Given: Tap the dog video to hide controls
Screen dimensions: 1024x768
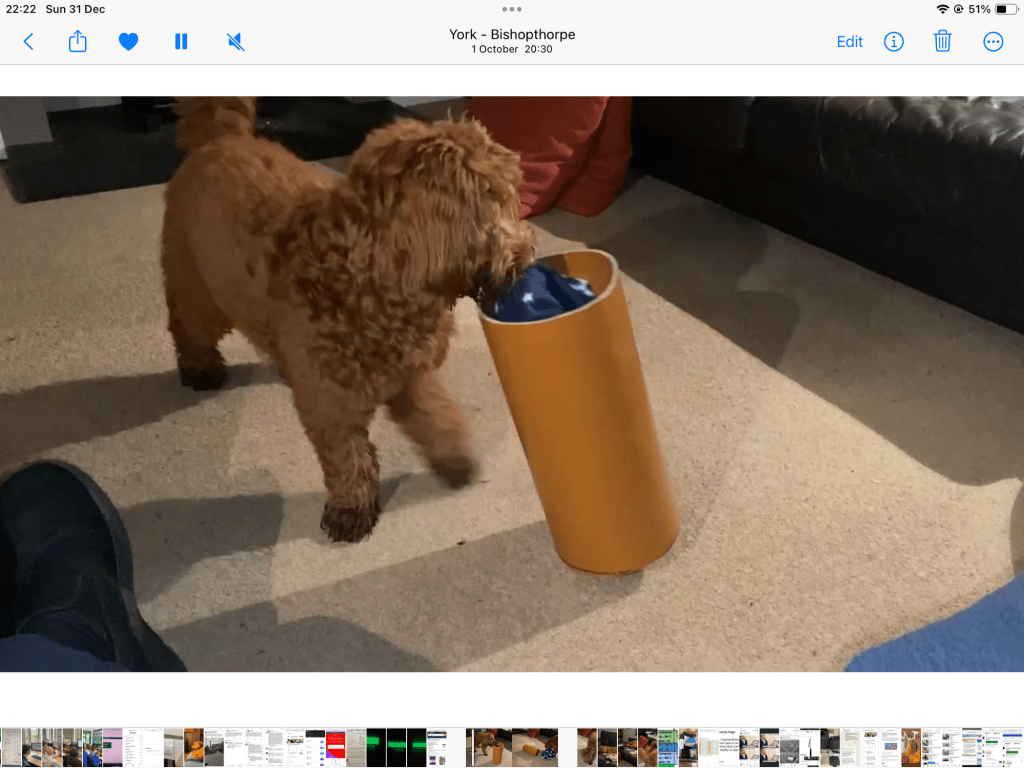Looking at the screenshot, I should (x=512, y=384).
